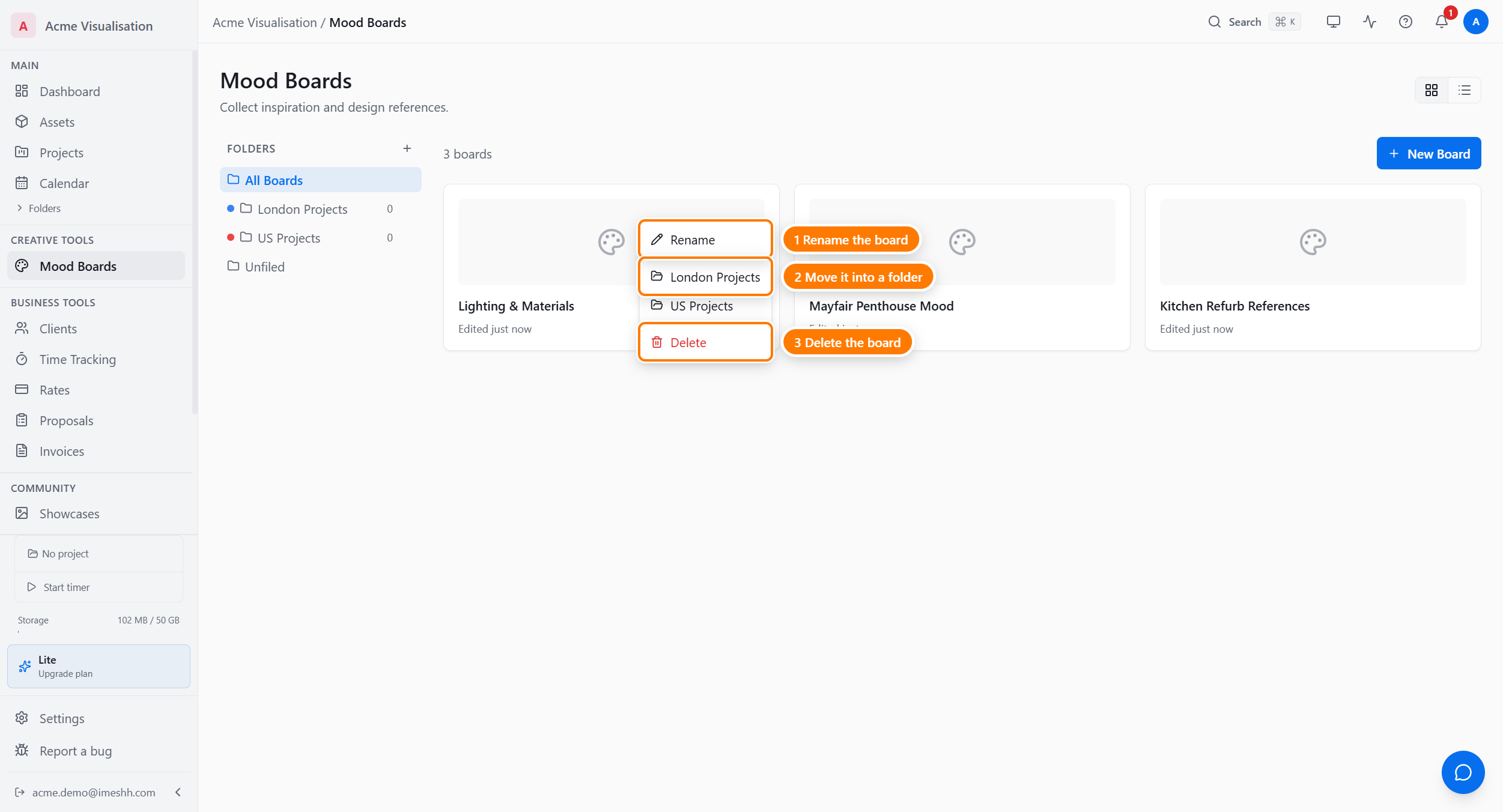This screenshot has height=812, width=1503.
Task: Click the New Board button
Action: pyautogui.click(x=1429, y=154)
